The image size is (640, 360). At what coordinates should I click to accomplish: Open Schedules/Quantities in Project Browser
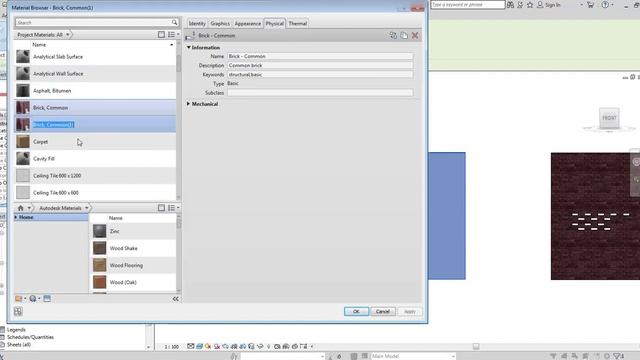[30, 337]
